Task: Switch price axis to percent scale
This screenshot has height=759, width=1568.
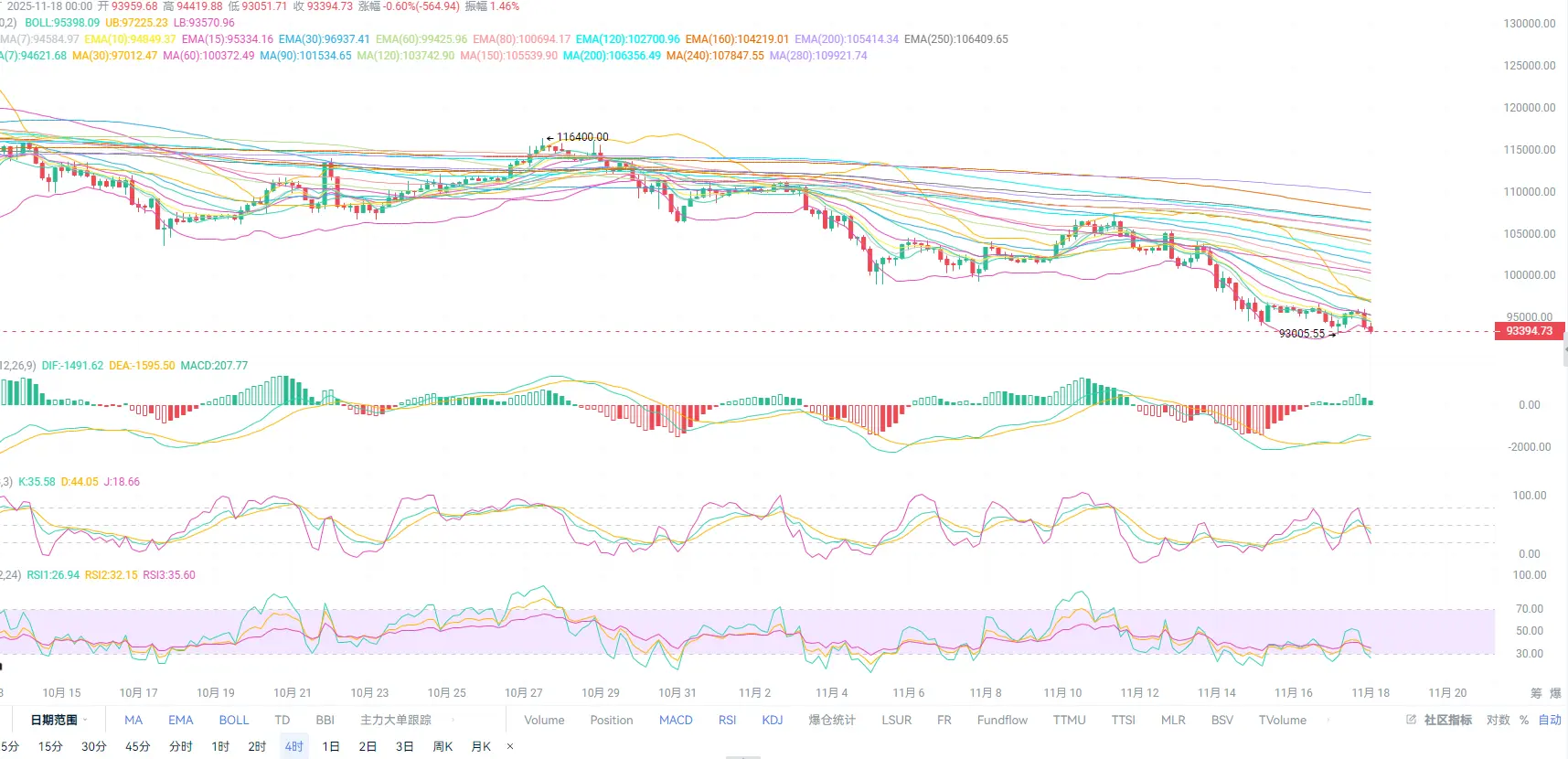Action: pos(1524,720)
